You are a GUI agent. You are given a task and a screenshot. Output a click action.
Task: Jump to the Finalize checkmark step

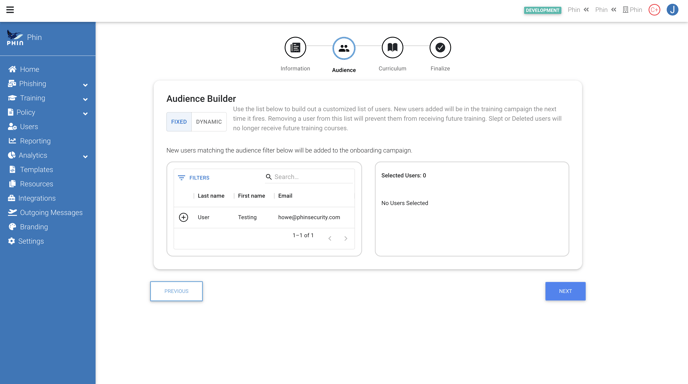click(x=440, y=47)
